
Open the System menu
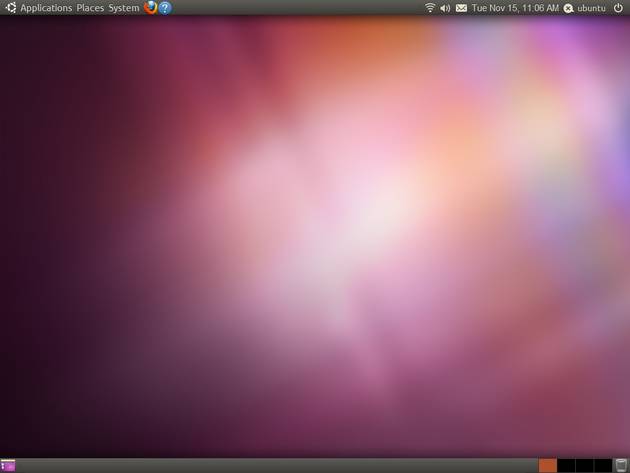[124, 8]
